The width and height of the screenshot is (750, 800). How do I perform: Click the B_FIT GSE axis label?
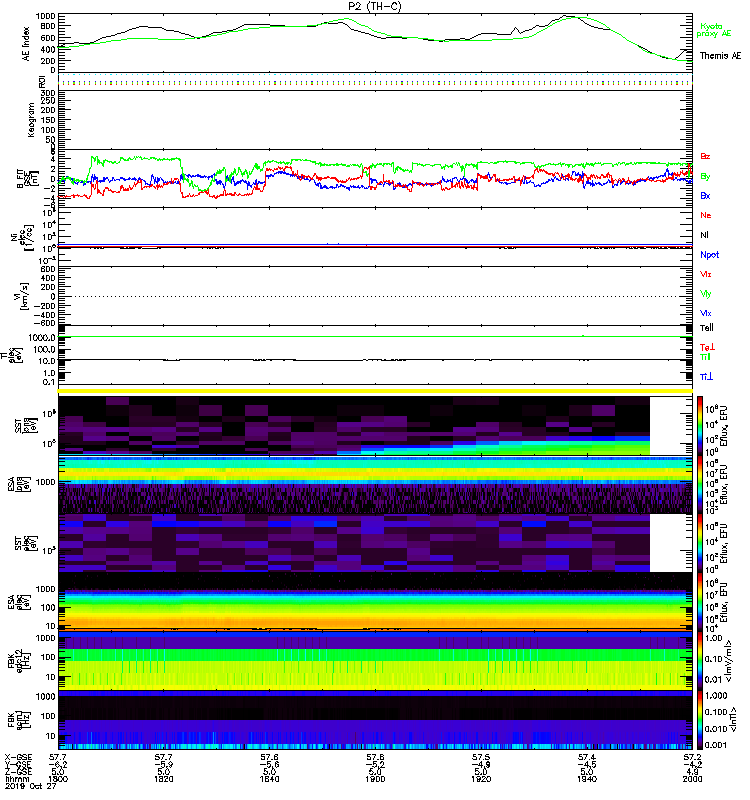(28, 179)
